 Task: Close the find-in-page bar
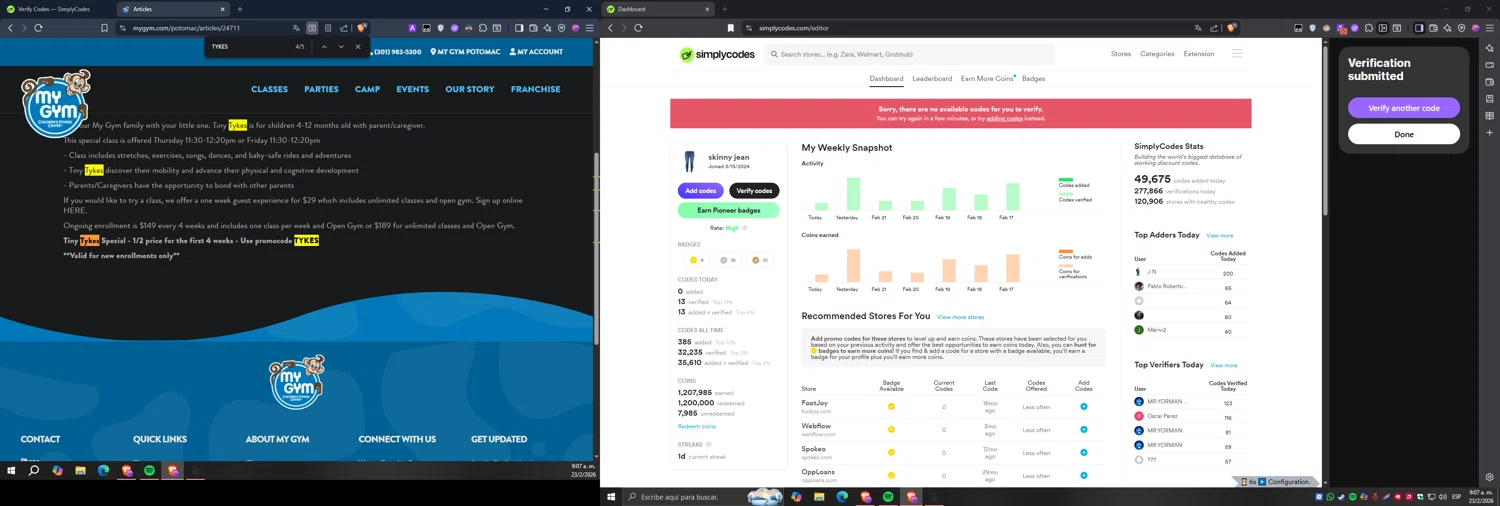(x=358, y=47)
